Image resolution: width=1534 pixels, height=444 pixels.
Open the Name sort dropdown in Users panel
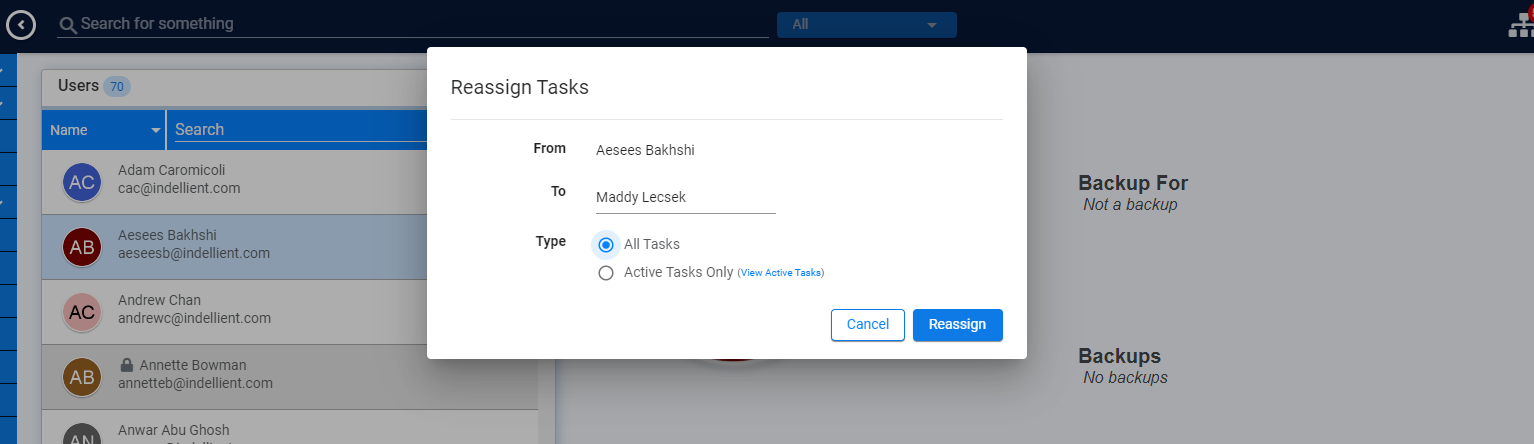point(104,130)
